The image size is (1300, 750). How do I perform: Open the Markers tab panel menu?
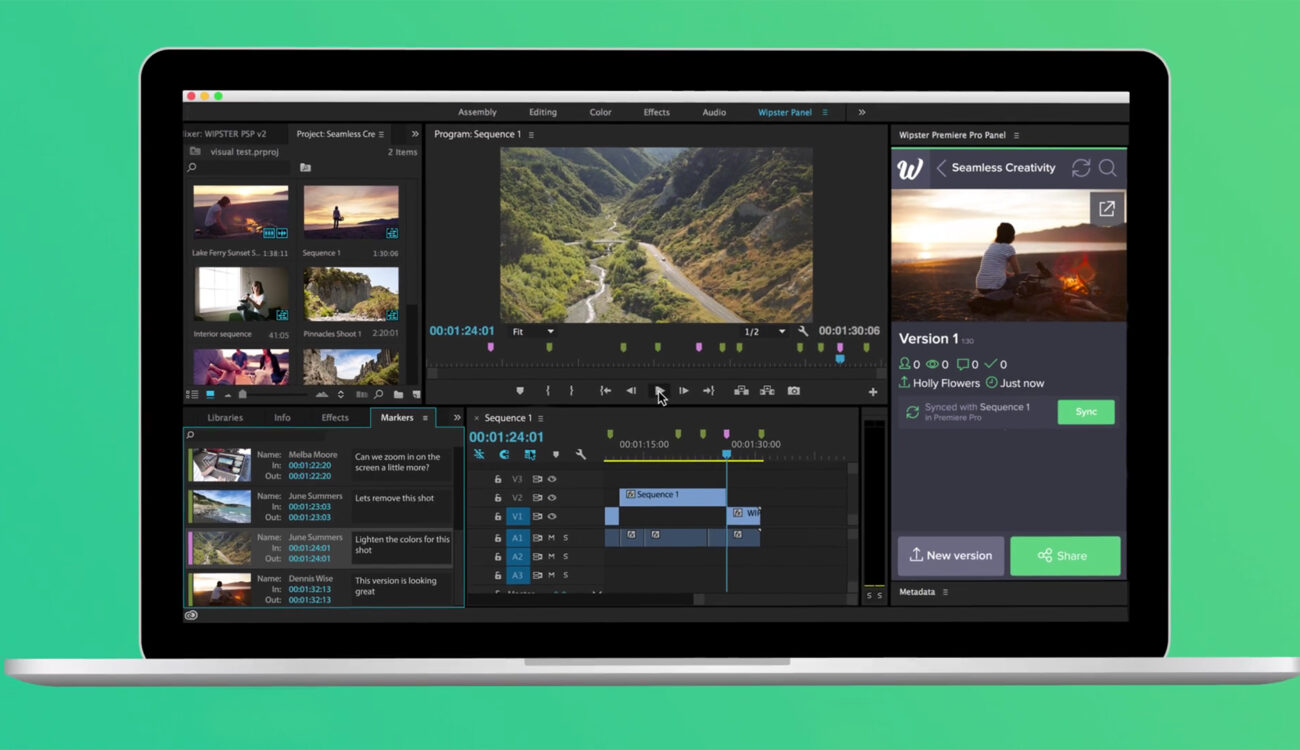click(x=425, y=418)
